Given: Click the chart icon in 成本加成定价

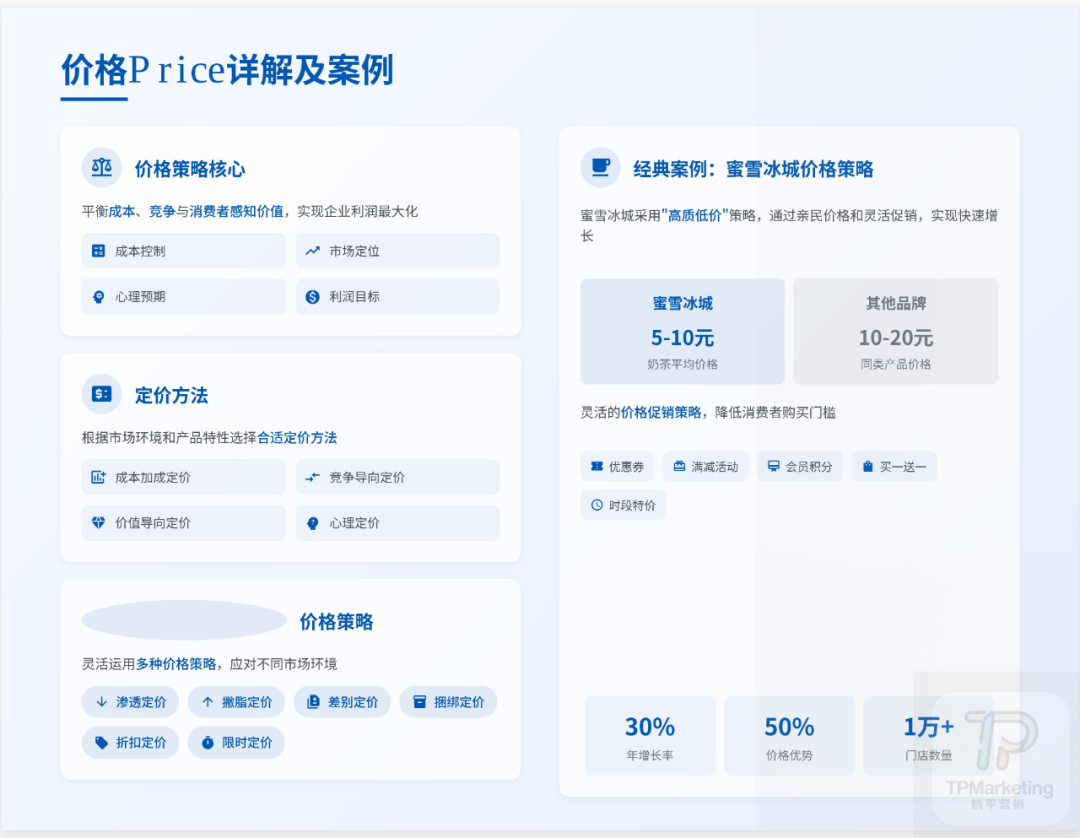Looking at the screenshot, I should pos(98,477).
